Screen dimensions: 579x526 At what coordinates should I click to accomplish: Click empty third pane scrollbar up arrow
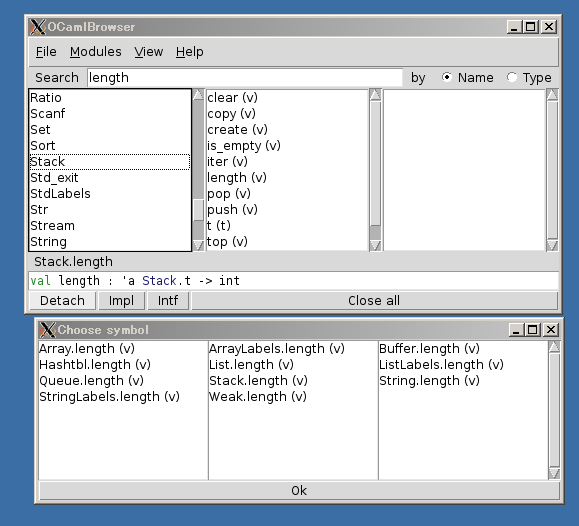pos(552,95)
